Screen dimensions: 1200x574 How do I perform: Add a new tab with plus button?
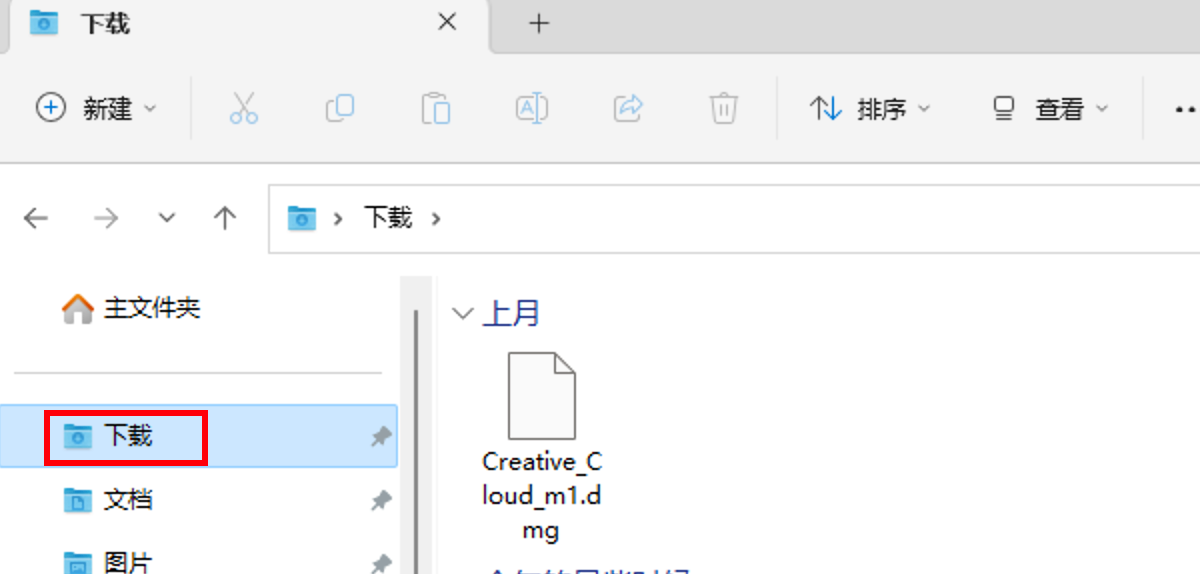(539, 23)
